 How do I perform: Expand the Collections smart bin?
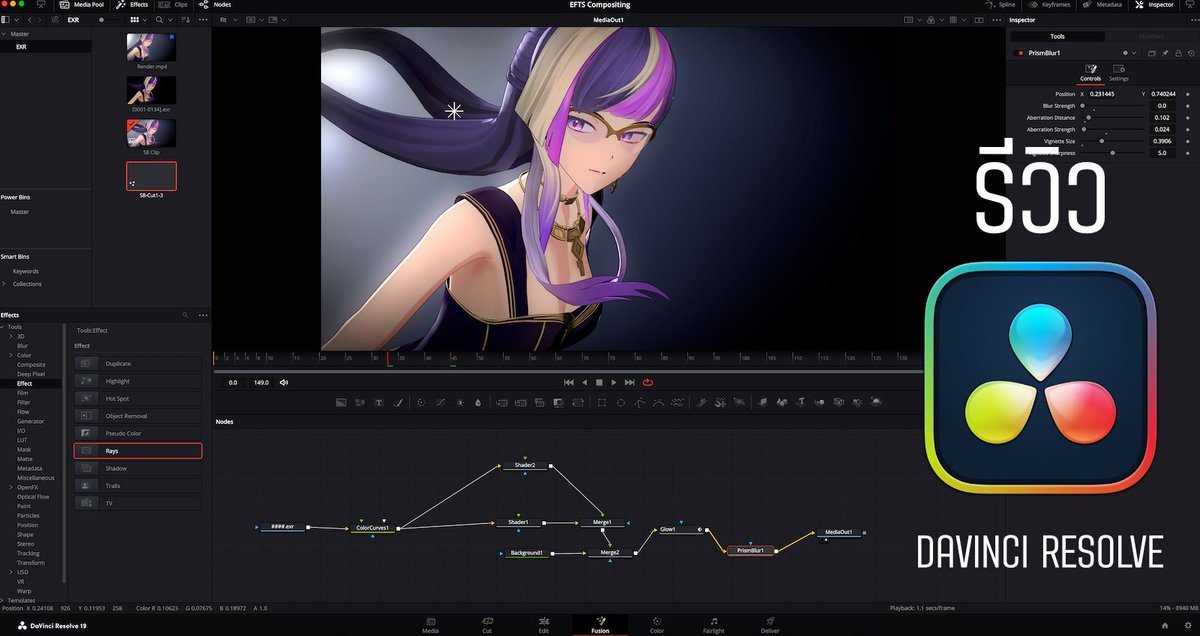pos(4,284)
